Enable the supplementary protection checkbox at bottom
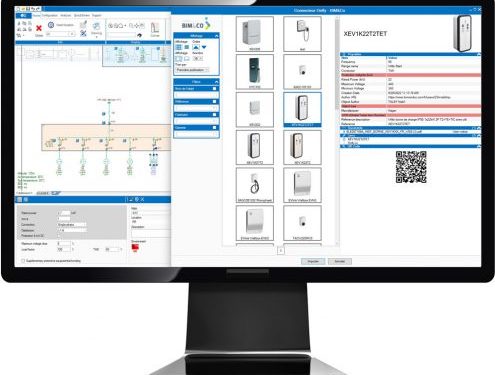Viewport: 495px width, 375px height. [23, 261]
